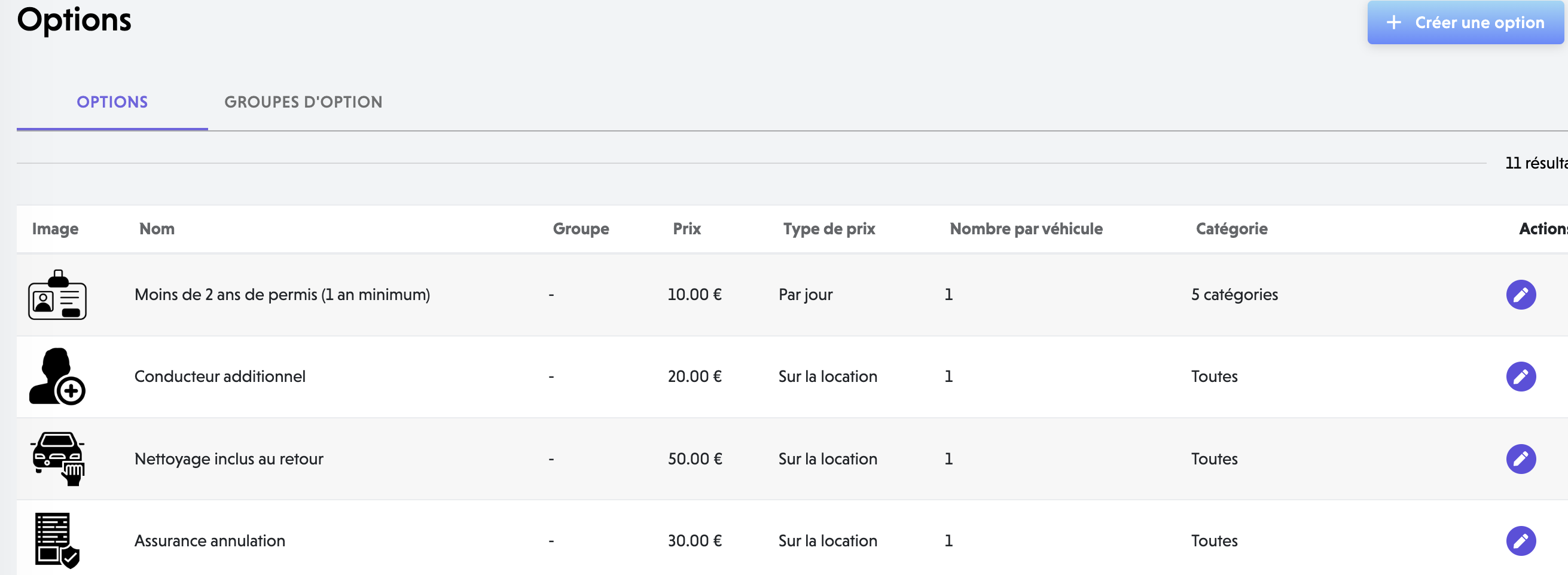Sort by the Nom column header

[157, 229]
